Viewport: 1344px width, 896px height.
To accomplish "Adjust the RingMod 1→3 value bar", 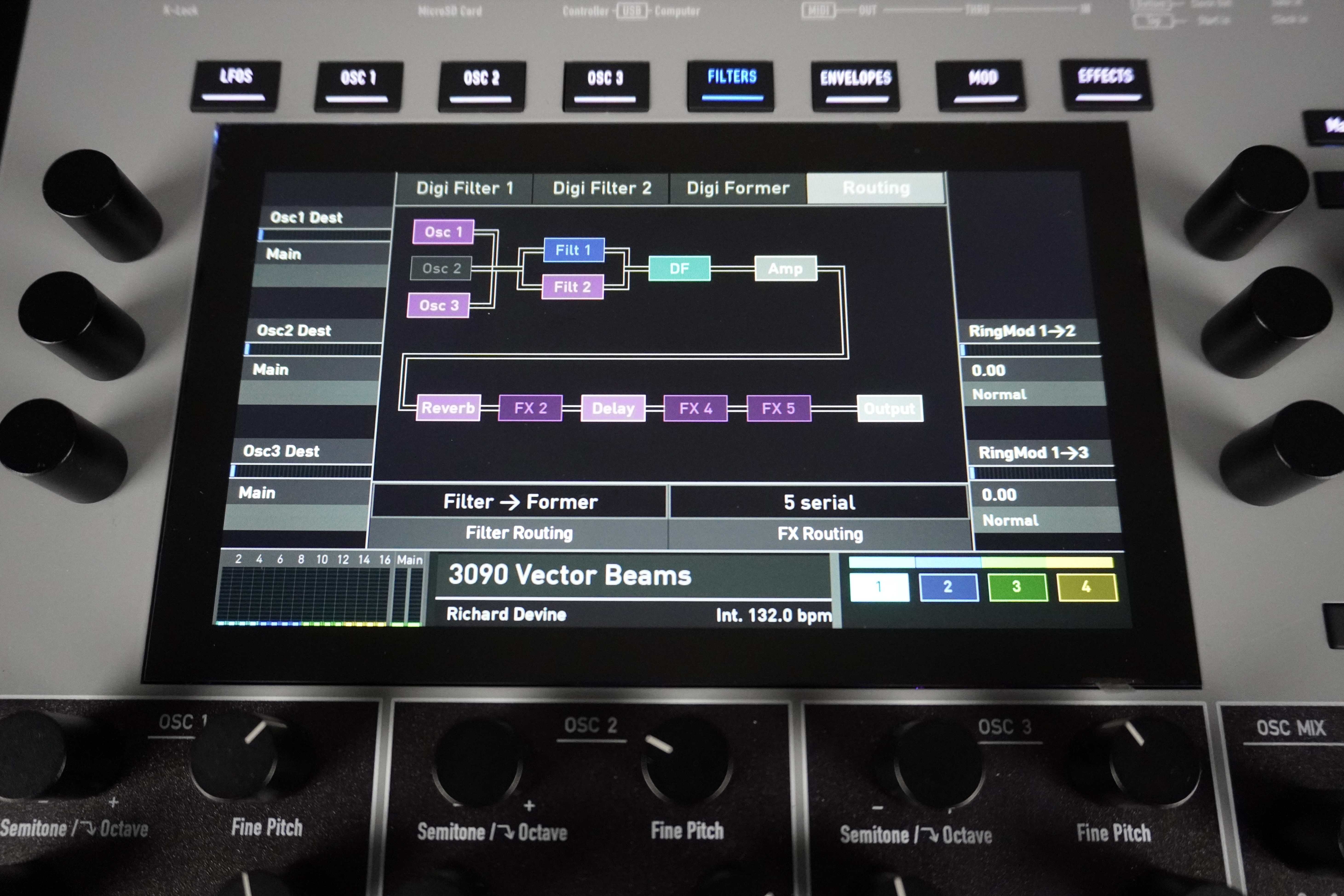I will point(1042,473).
